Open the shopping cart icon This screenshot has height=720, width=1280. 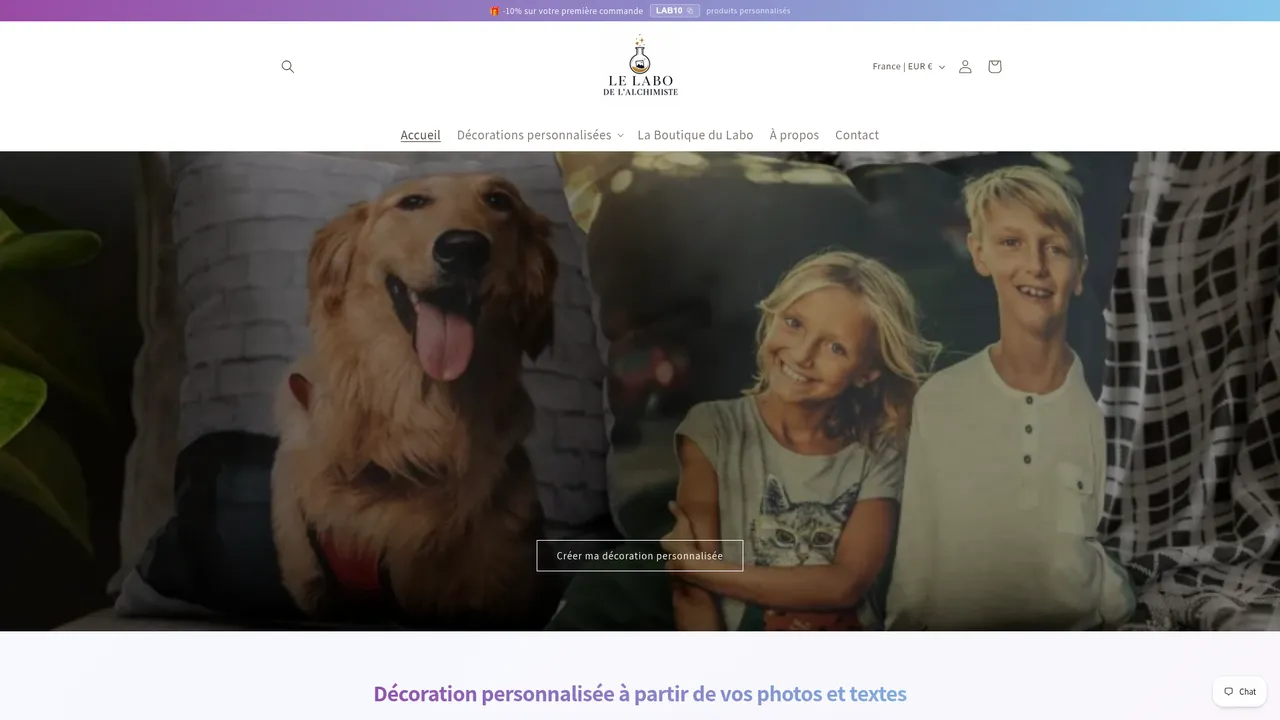coord(994,67)
